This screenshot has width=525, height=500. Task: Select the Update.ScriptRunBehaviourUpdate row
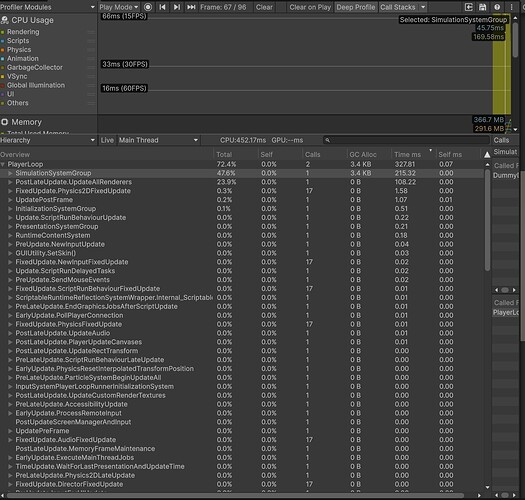coord(241,218)
